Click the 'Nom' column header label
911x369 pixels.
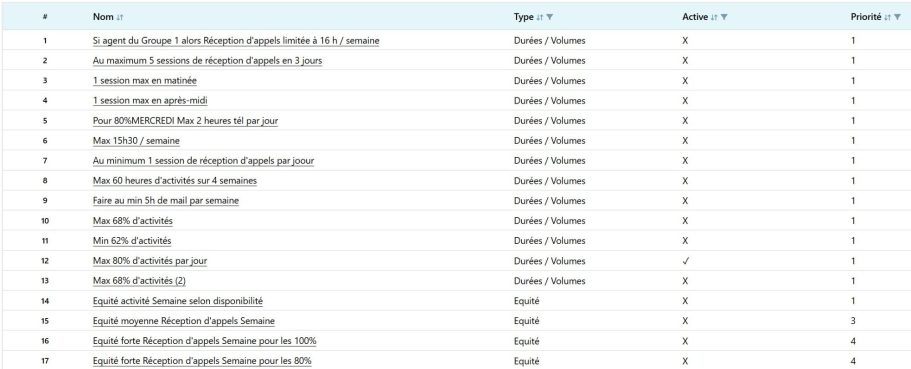(x=103, y=17)
